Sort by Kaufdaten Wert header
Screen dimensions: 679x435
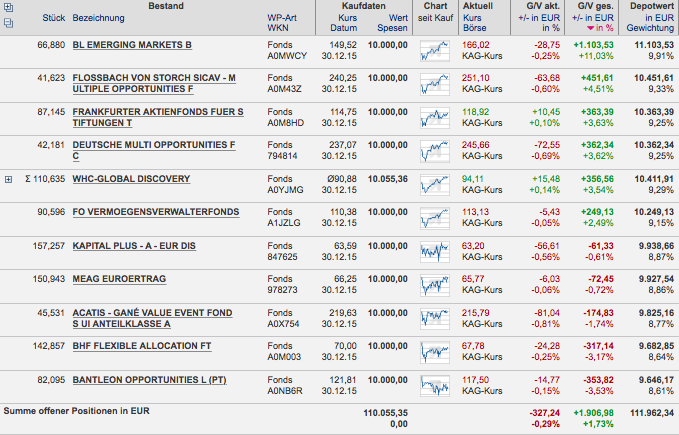point(398,18)
